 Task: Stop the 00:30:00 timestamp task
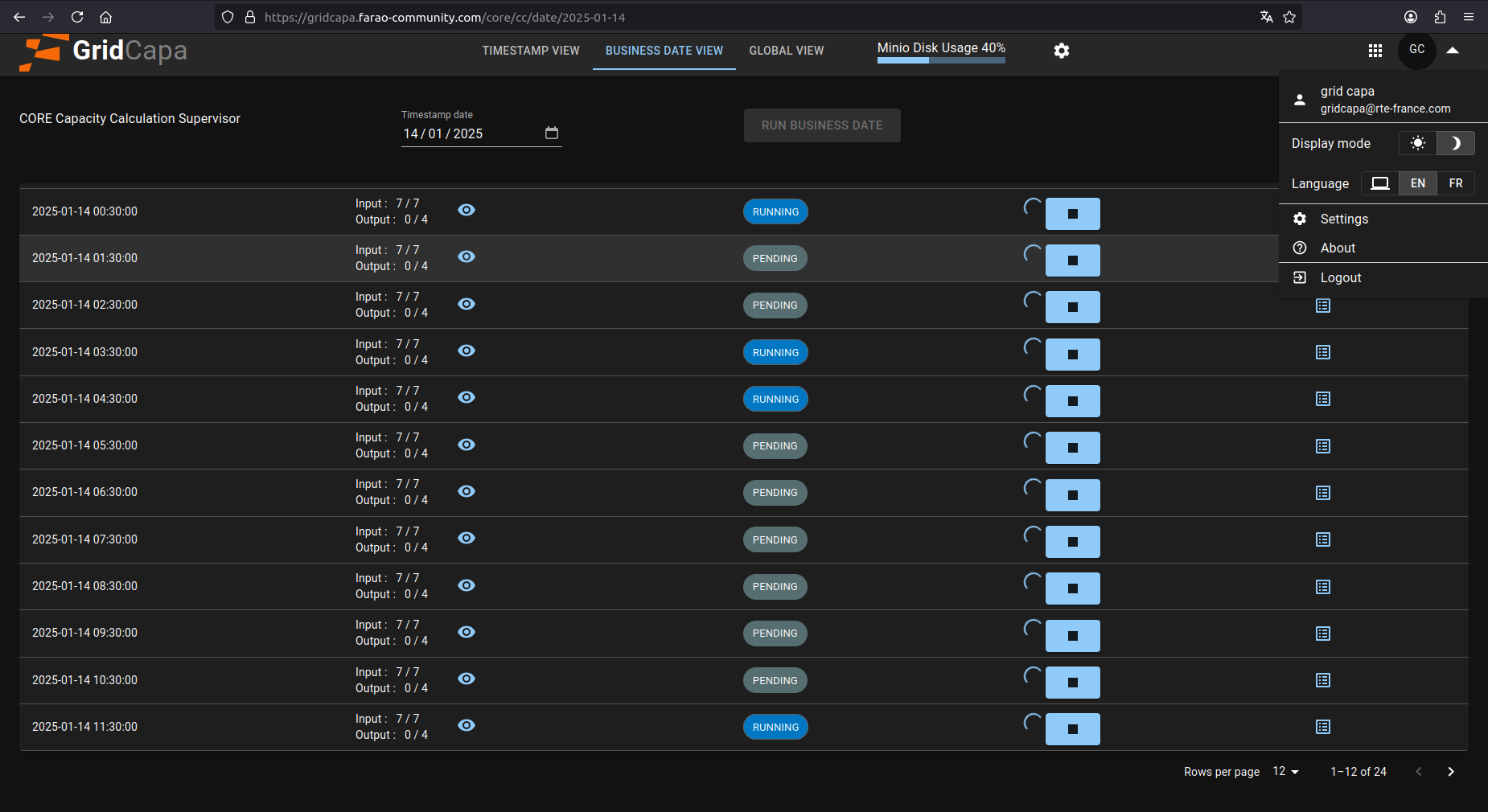coord(1072,214)
